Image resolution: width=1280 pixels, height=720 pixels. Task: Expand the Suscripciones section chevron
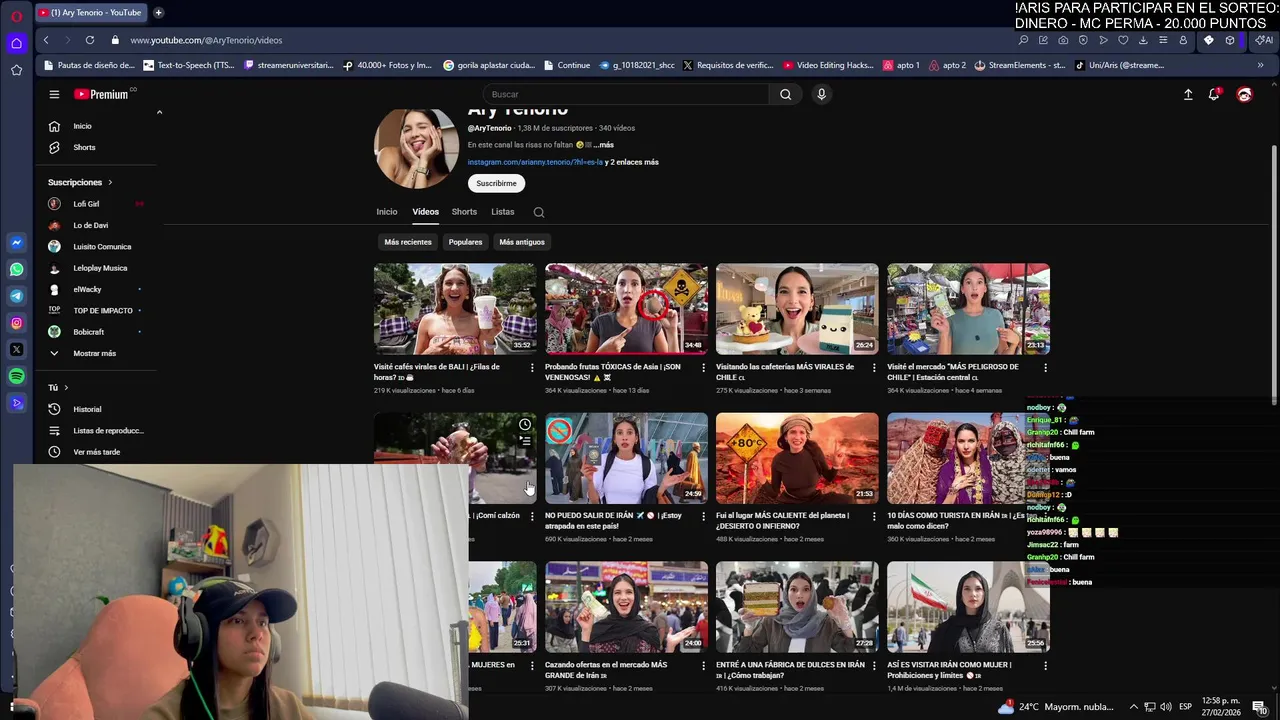(110, 182)
